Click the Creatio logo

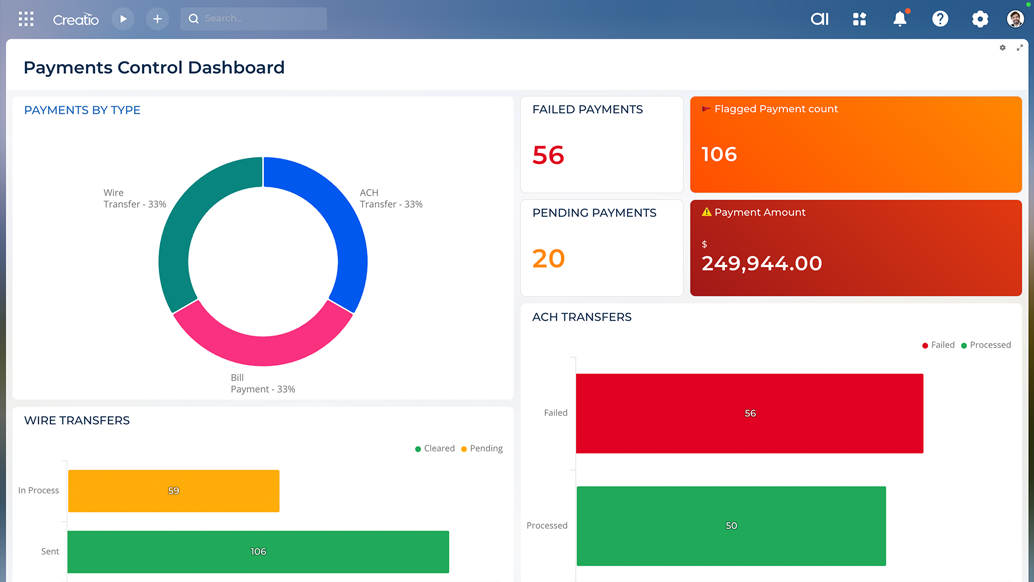(x=76, y=19)
